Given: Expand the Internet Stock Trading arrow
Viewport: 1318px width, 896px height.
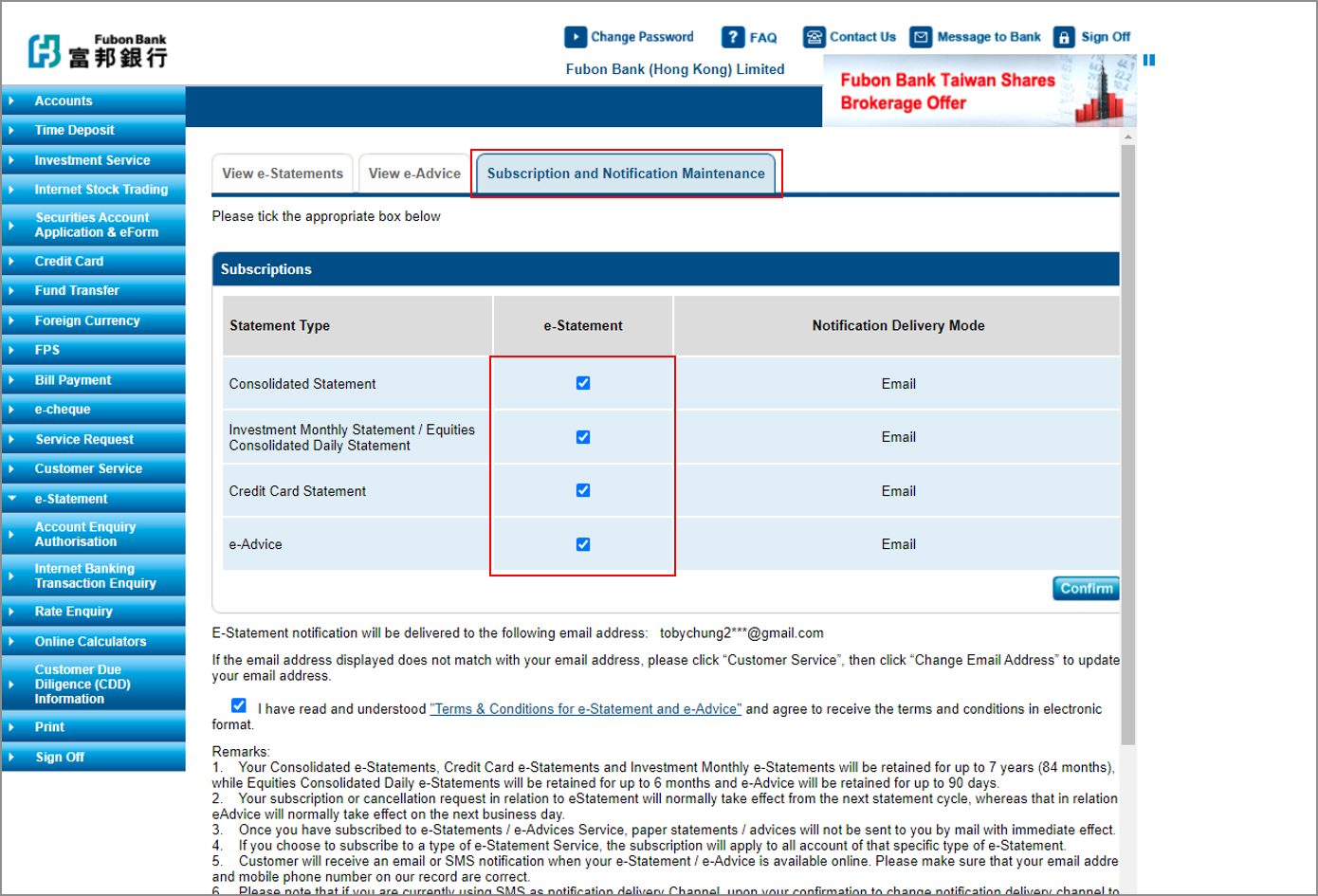Looking at the screenshot, I should [11, 190].
